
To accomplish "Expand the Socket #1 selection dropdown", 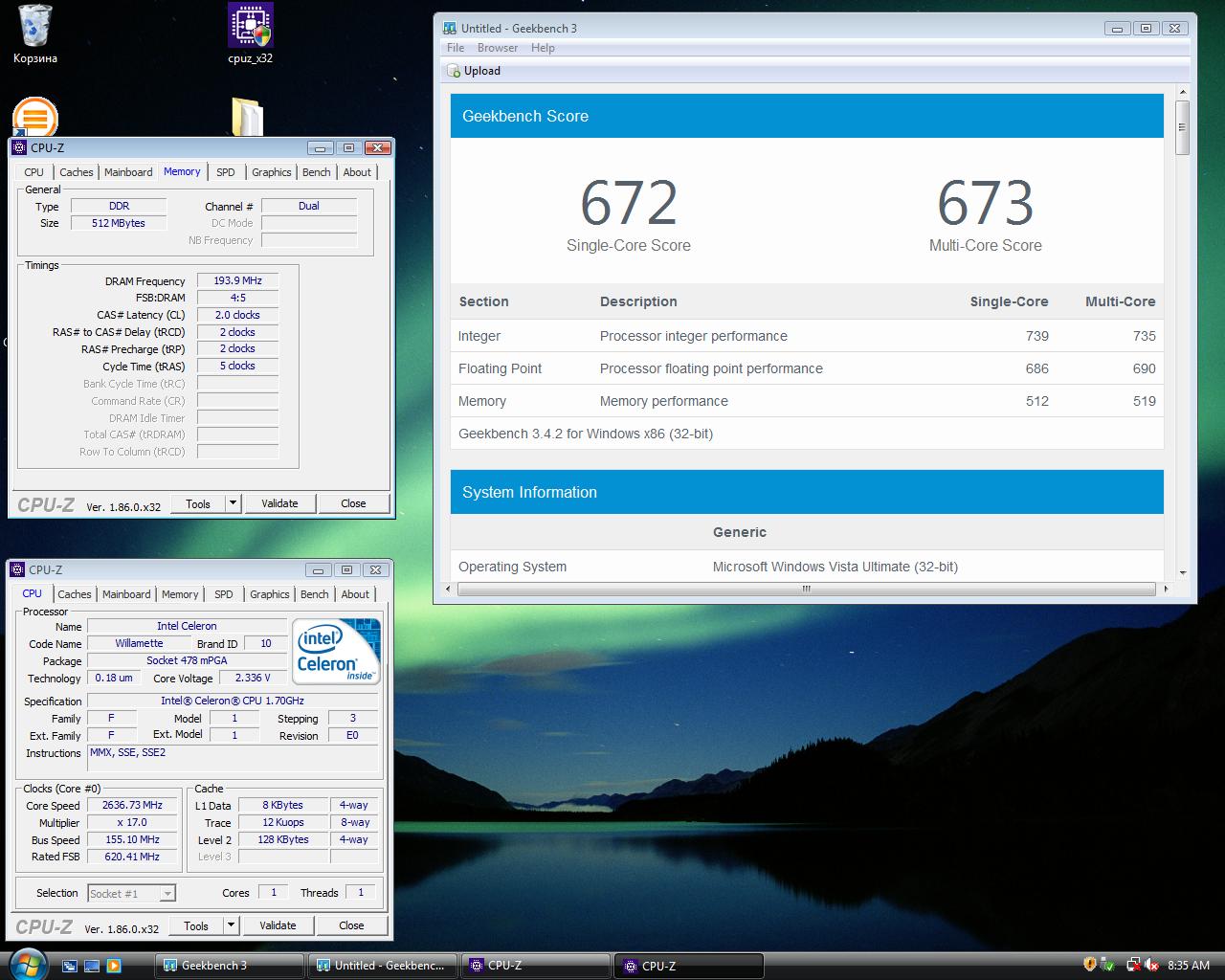I will [167, 894].
